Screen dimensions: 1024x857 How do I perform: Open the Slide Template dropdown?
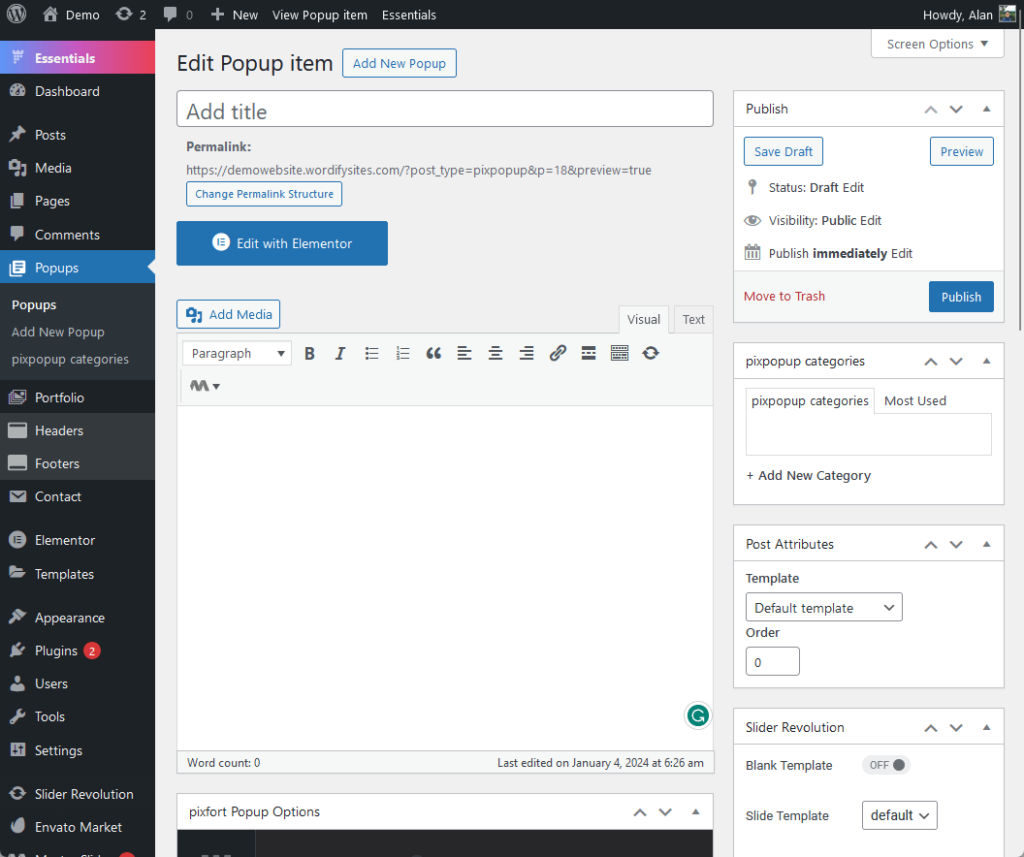[x=899, y=815]
